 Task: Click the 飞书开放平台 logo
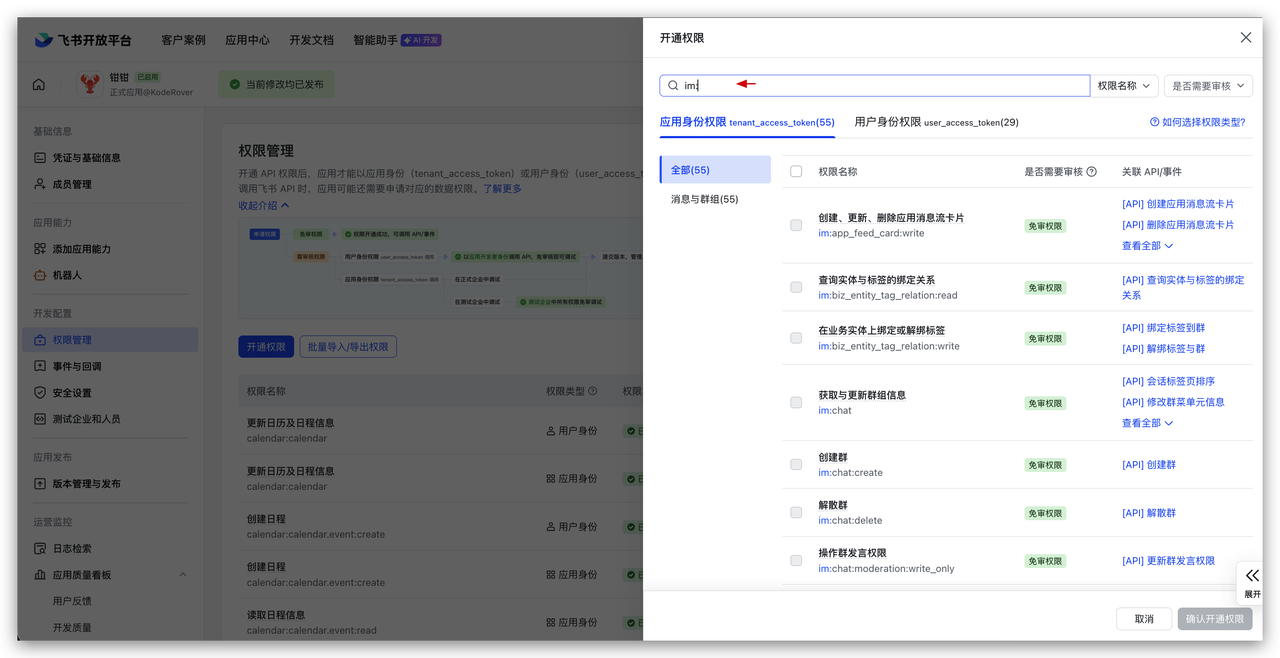coord(83,40)
